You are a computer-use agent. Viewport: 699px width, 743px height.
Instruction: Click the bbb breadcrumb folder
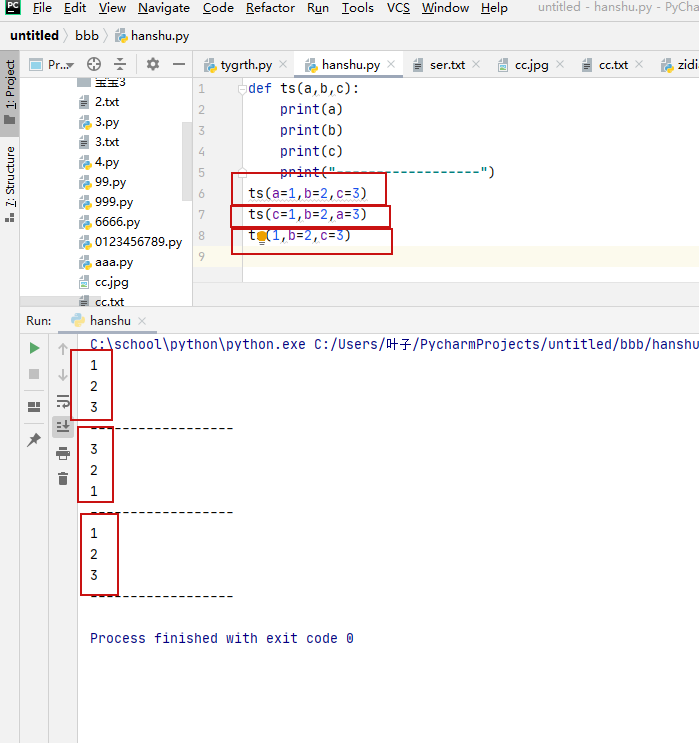[87, 36]
